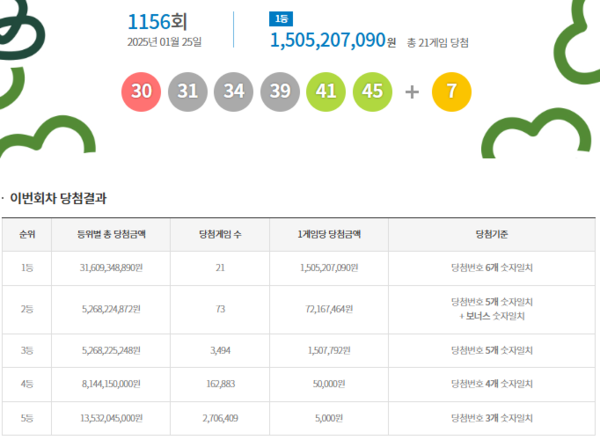600x440 pixels.
Task: Click the gray number 39 ball
Action: point(280,92)
